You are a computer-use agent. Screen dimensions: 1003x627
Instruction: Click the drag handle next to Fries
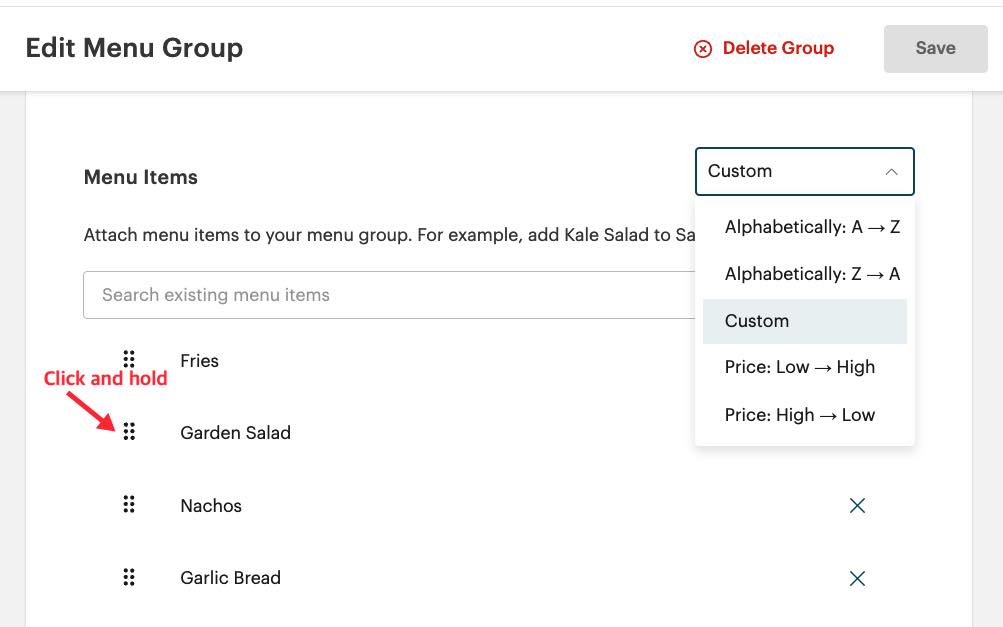[x=129, y=360]
